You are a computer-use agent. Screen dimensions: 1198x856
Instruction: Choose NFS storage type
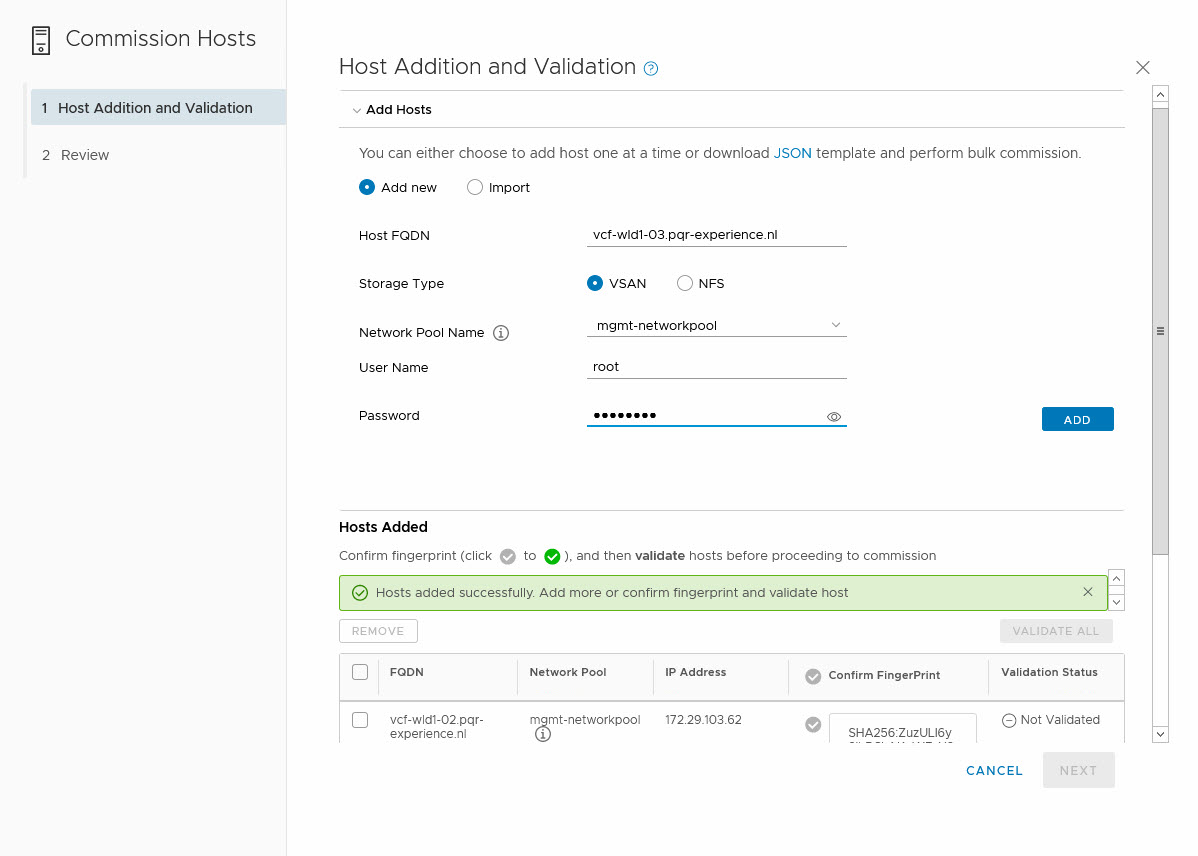tap(685, 283)
